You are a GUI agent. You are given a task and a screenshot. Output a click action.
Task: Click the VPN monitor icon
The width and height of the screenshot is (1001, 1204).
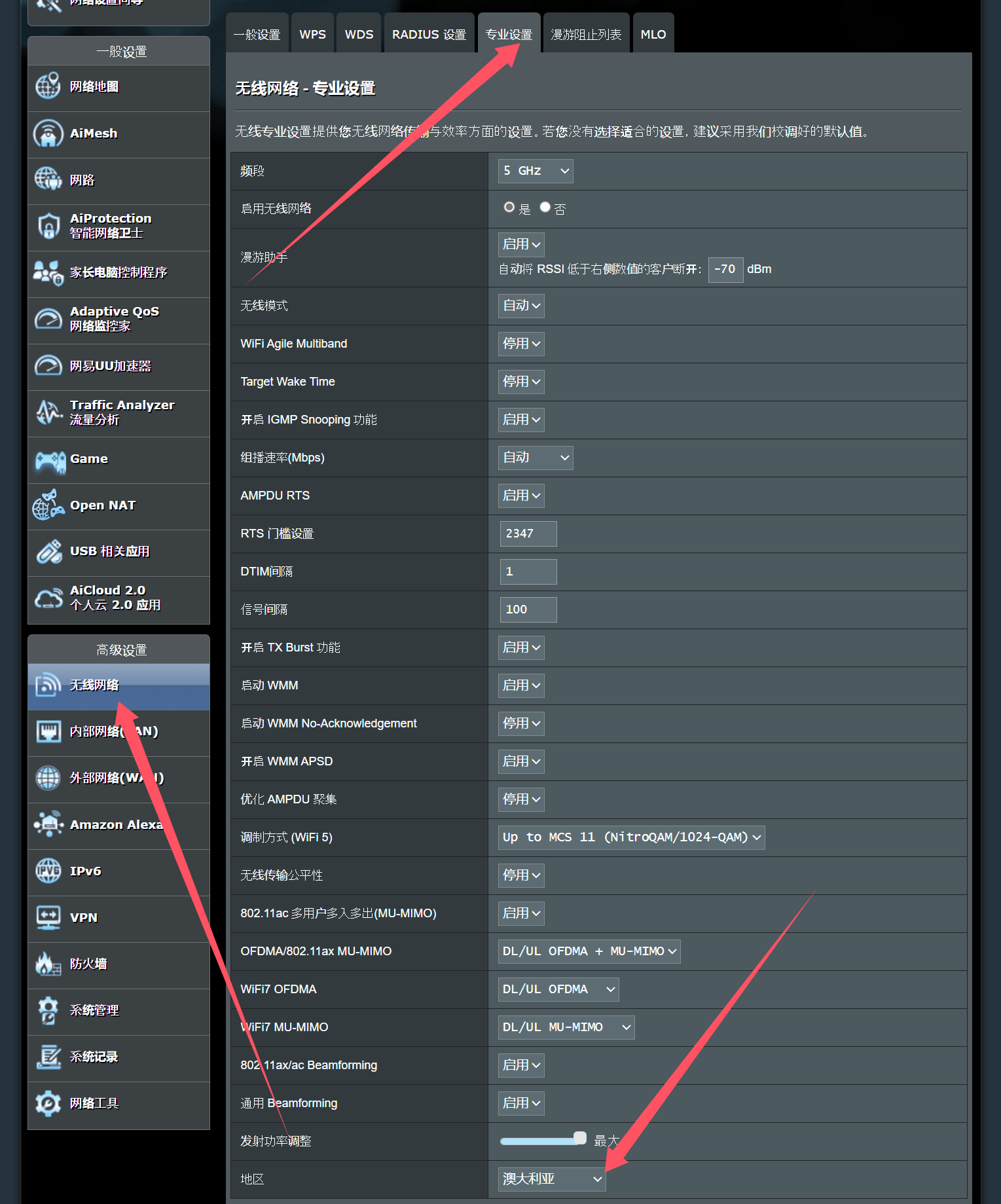click(x=48, y=917)
